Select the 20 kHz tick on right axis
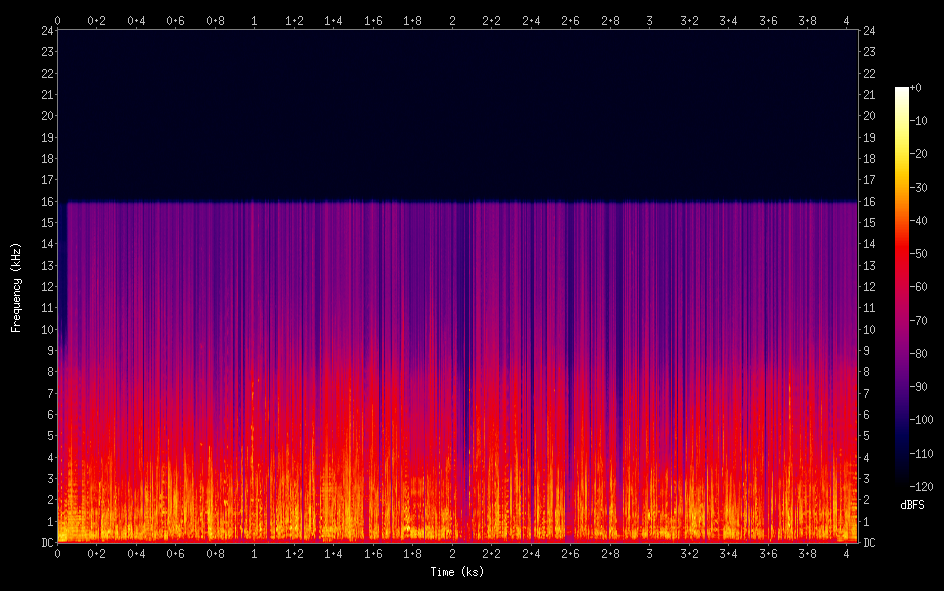The width and height of the screenshot is (944, 591). tap(869, 116)
